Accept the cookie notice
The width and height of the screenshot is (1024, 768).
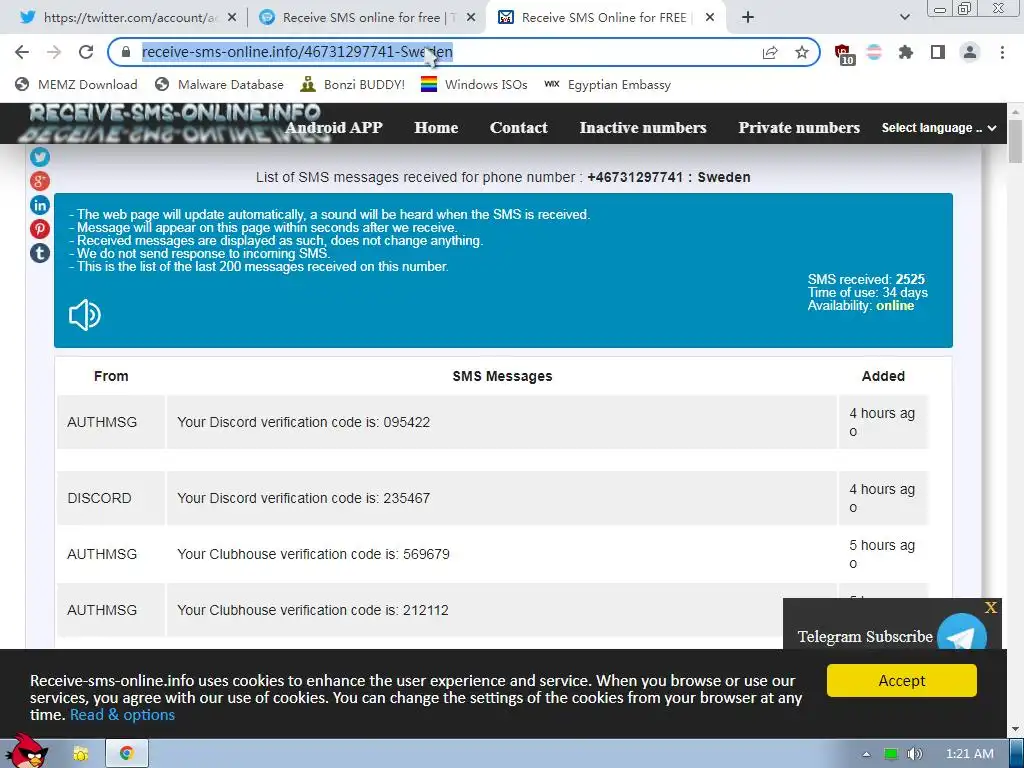pos(901,680)
